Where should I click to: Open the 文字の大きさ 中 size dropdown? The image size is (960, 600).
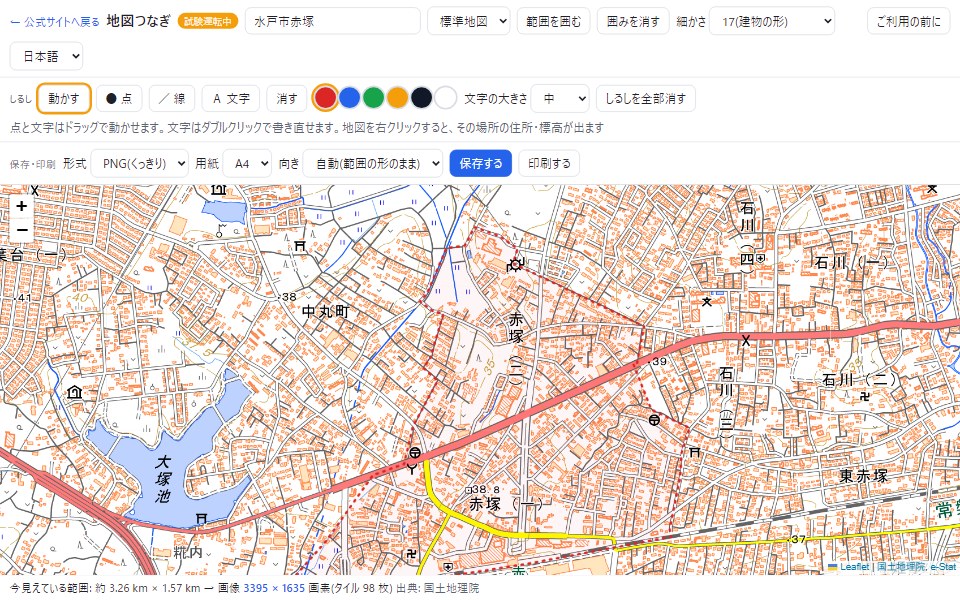click(x=560, y=99)
